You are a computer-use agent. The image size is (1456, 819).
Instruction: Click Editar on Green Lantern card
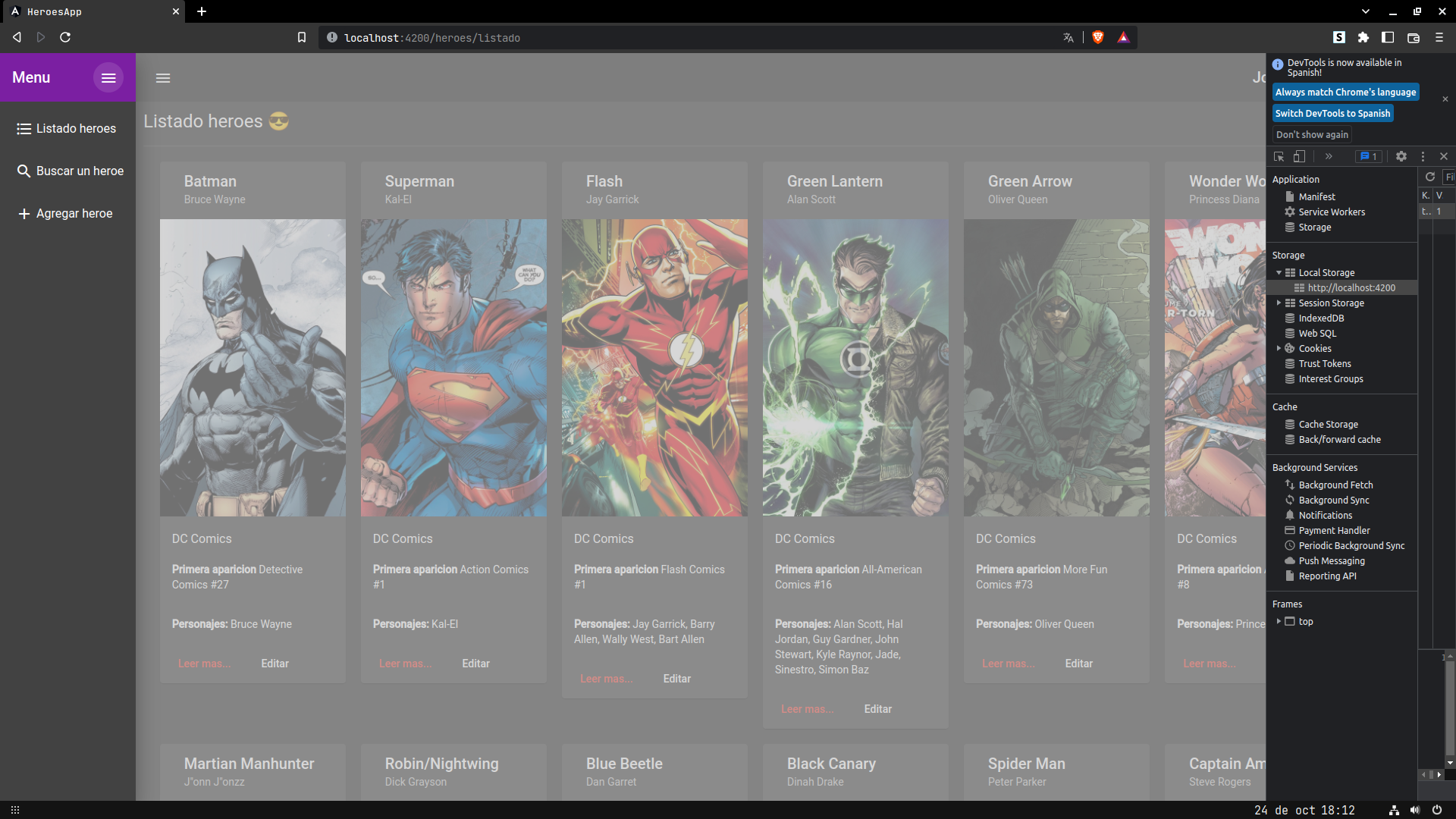[x=877, y=709]
